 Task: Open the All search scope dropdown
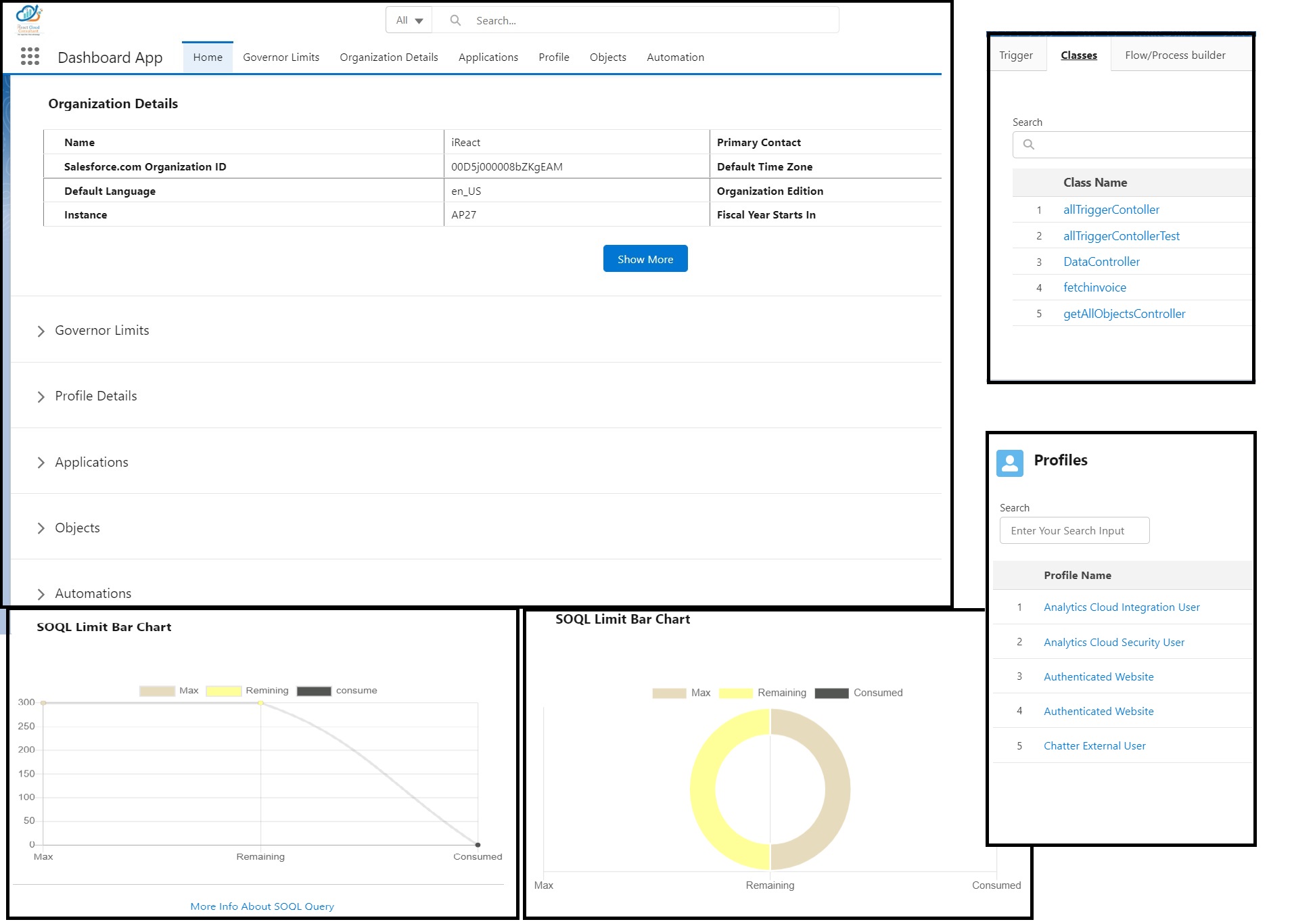click(x=409, y=20)
